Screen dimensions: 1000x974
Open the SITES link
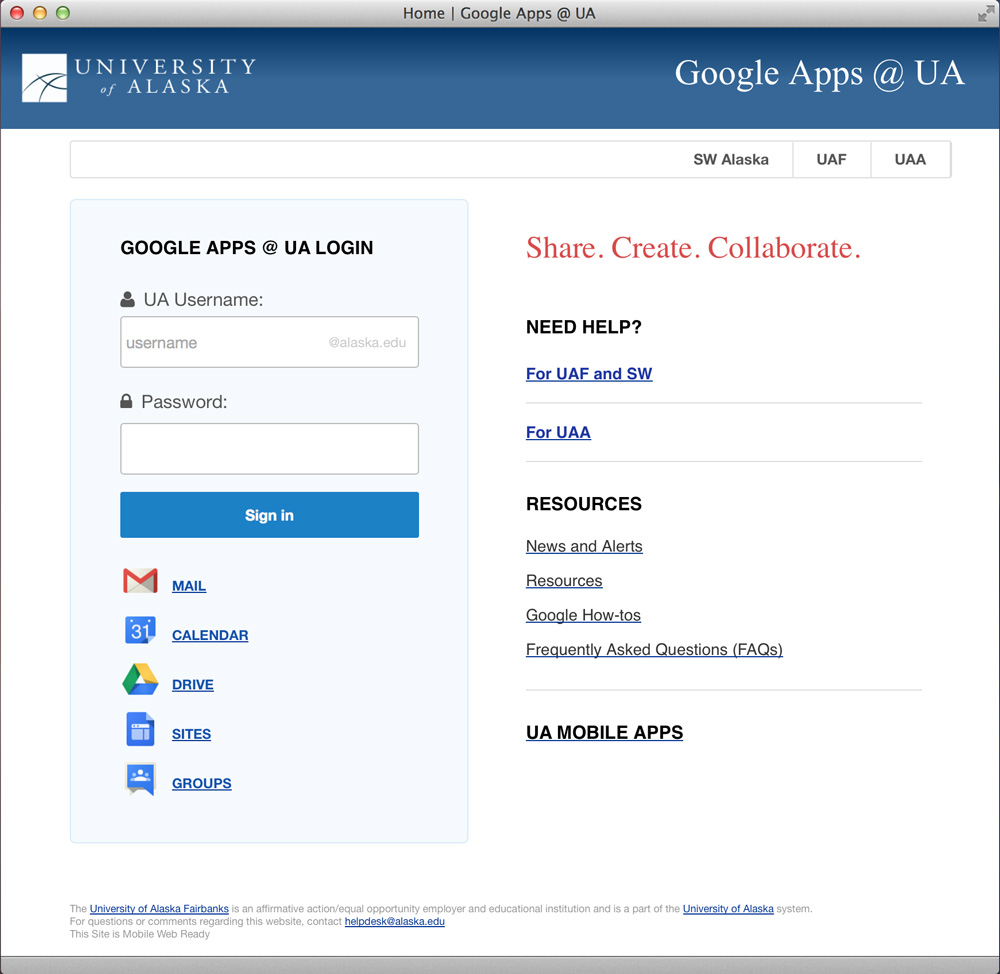(x=191, y=734)
